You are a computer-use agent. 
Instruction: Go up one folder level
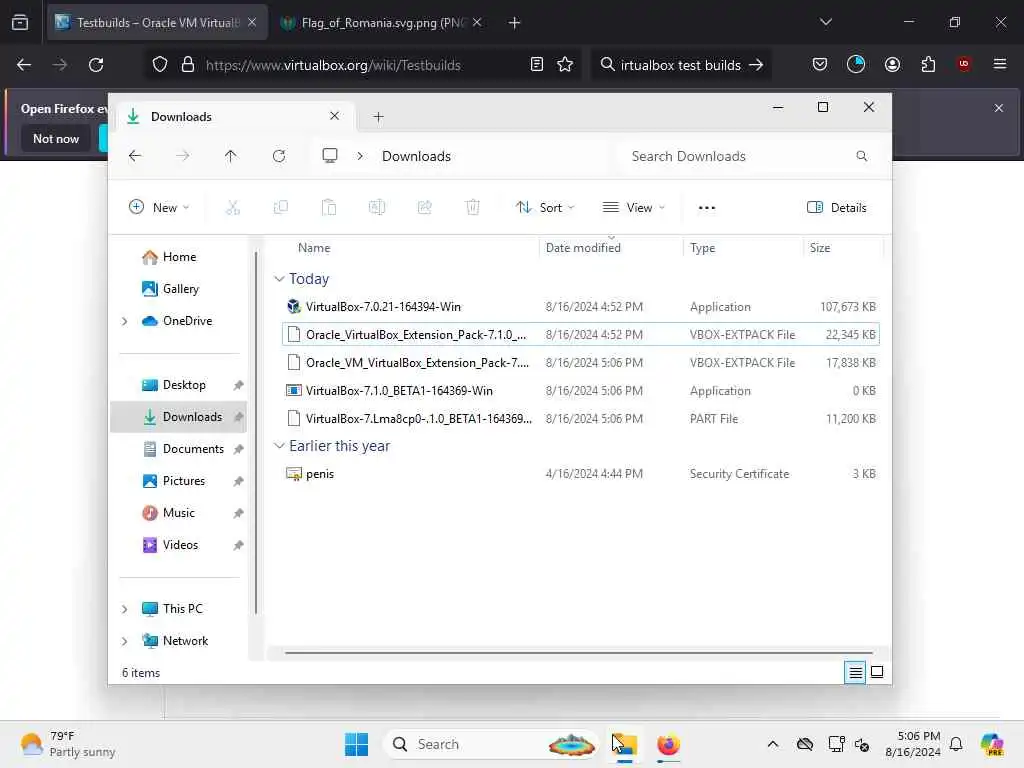click(231, 156)
